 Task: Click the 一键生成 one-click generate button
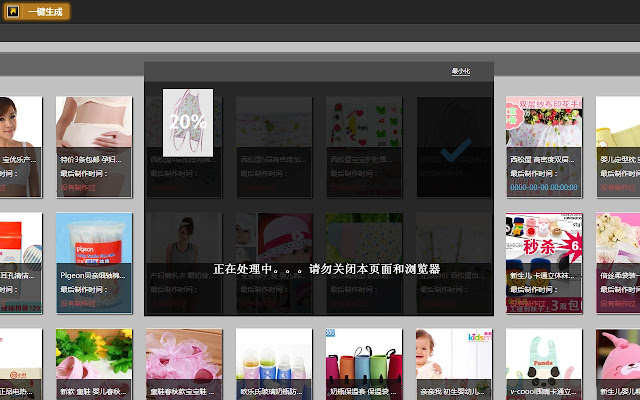click(x=37, y=11)
